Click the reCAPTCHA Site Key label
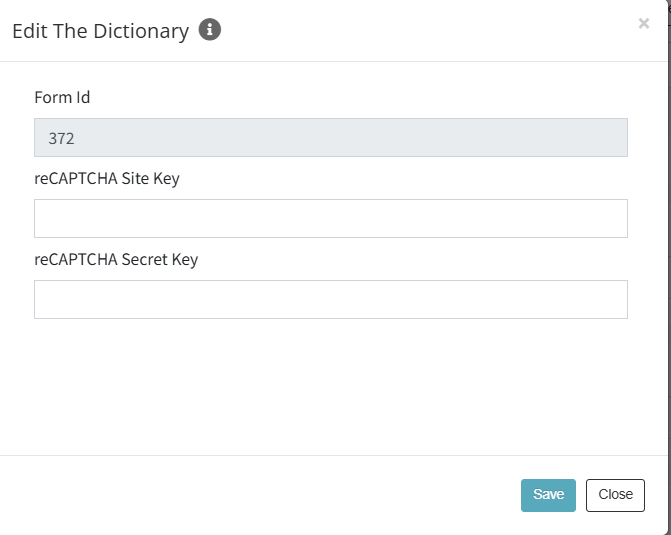Image resolution: width=671 pixels, height=535 pixels. pyautogui.click(x=107, y=178)
